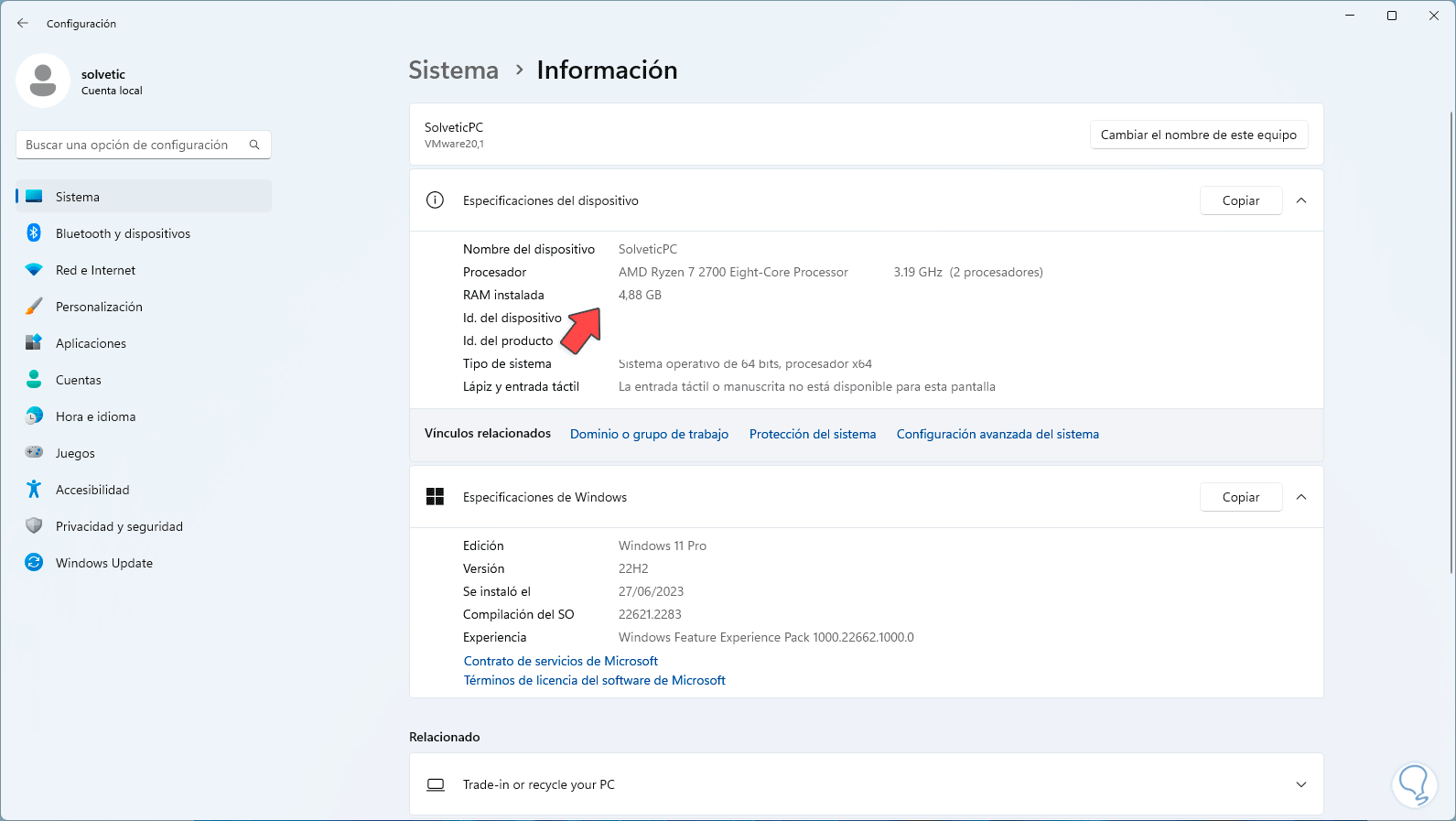Viewport: 1456px width, 821px height.
Task: Open the Accesibilidad figure icon
Action: [34, 490]
